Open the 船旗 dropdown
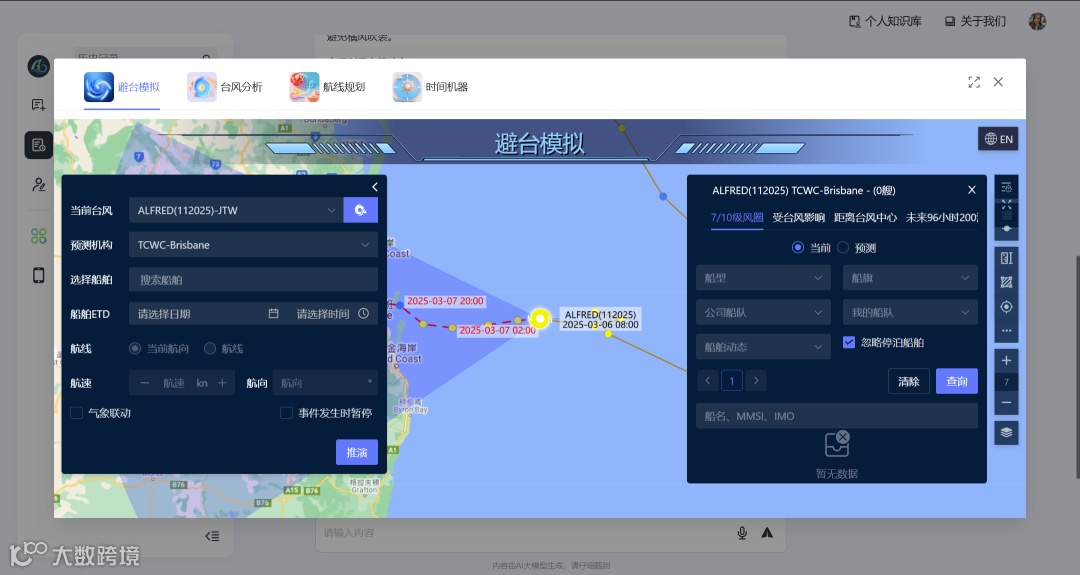1080x575 pixels. (x=910, y=278)
